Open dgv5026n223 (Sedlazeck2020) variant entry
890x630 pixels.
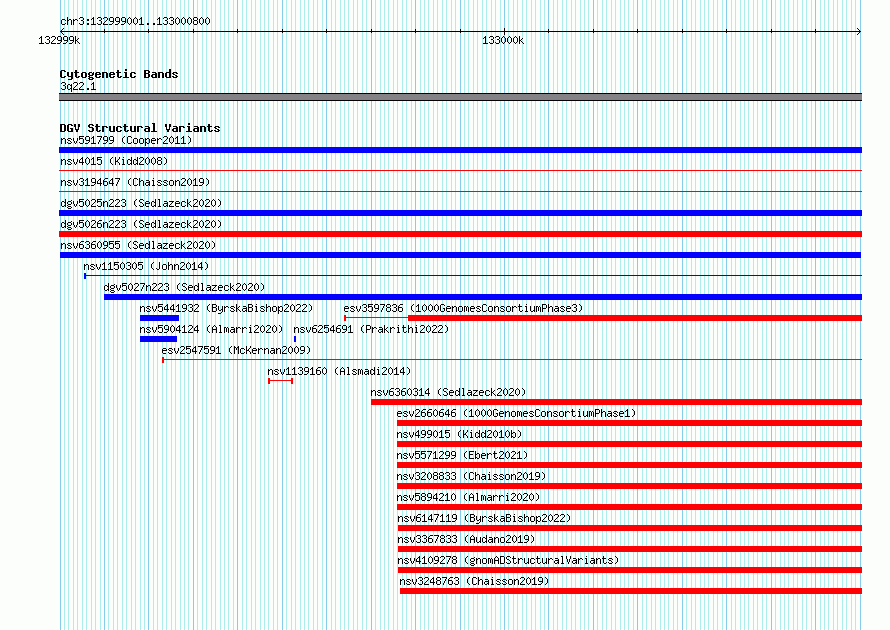tap(141, 224)
